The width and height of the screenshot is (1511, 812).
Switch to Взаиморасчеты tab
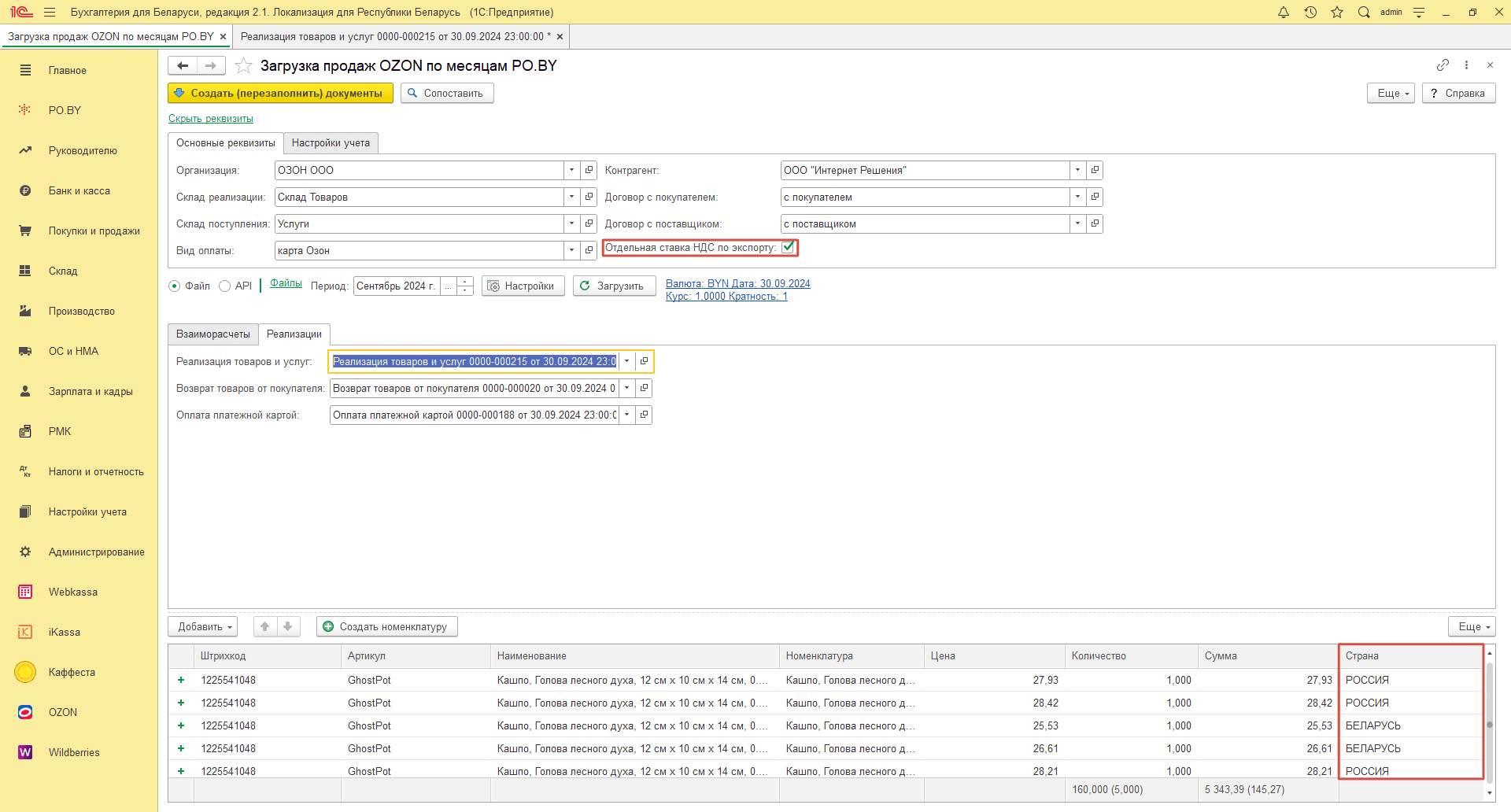pyautogui.click(x=213, y=334)
